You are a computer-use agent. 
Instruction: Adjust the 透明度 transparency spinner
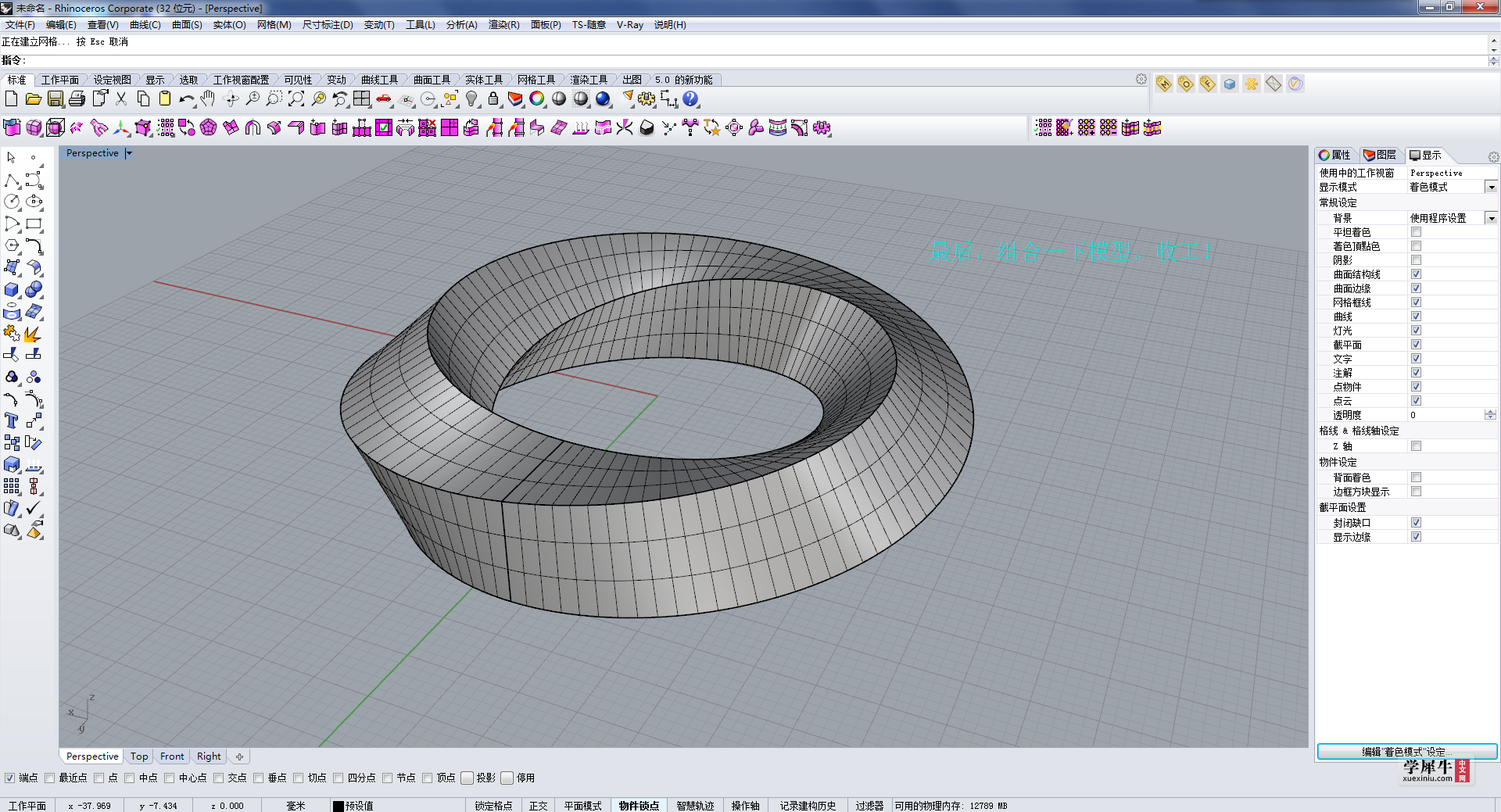[x=1490, y=415]
